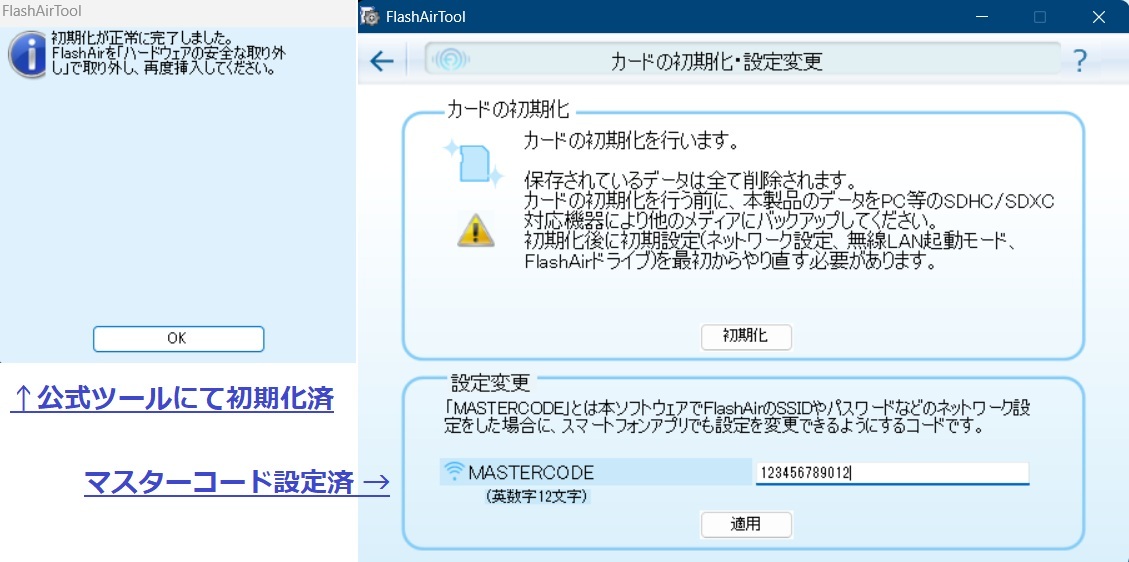The image size is (1129, 562).
Task: Minimize the FlashAirTool window
Action: (x=984, y=17)
